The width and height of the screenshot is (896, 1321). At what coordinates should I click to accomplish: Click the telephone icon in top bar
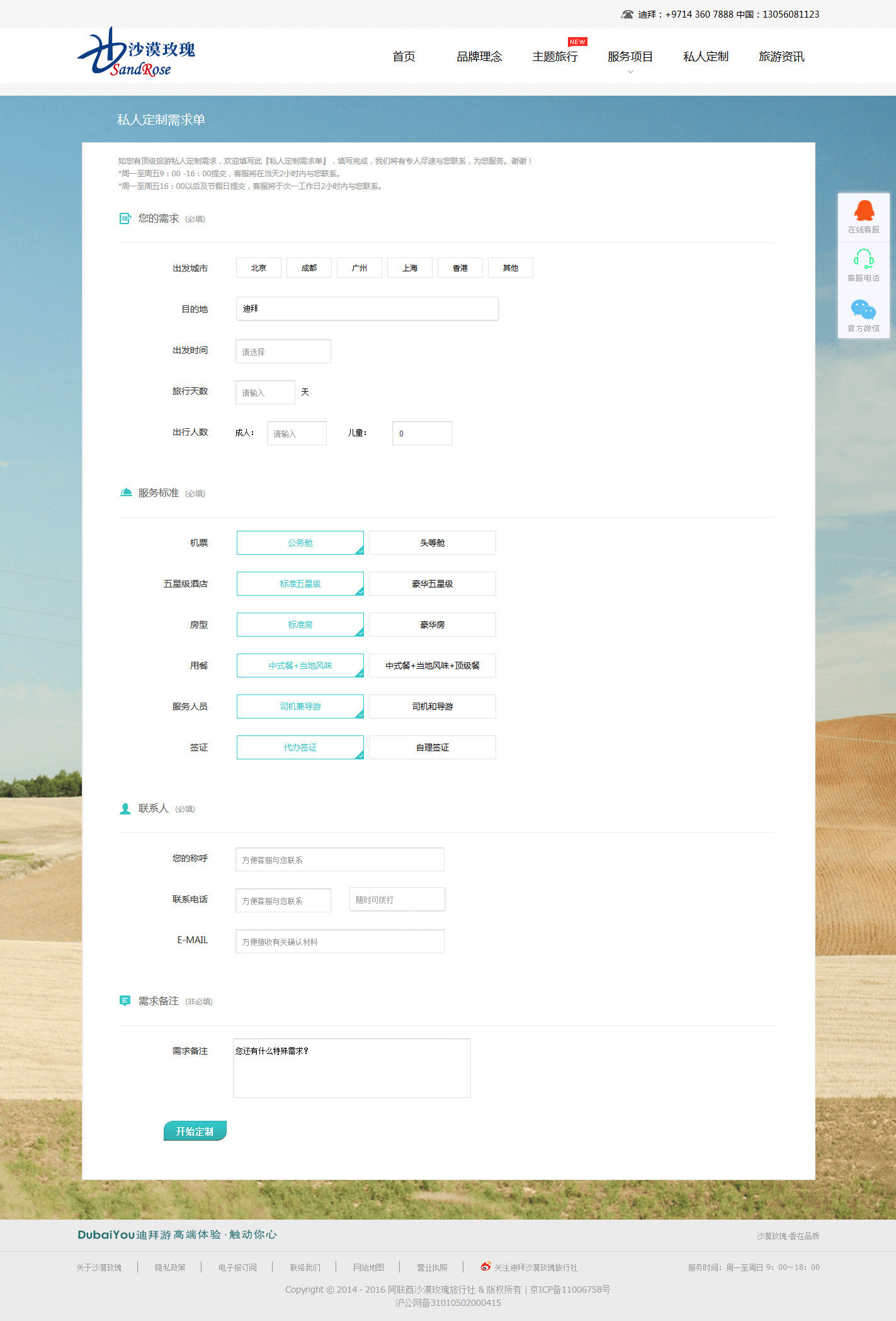click(x=627, y=14)
